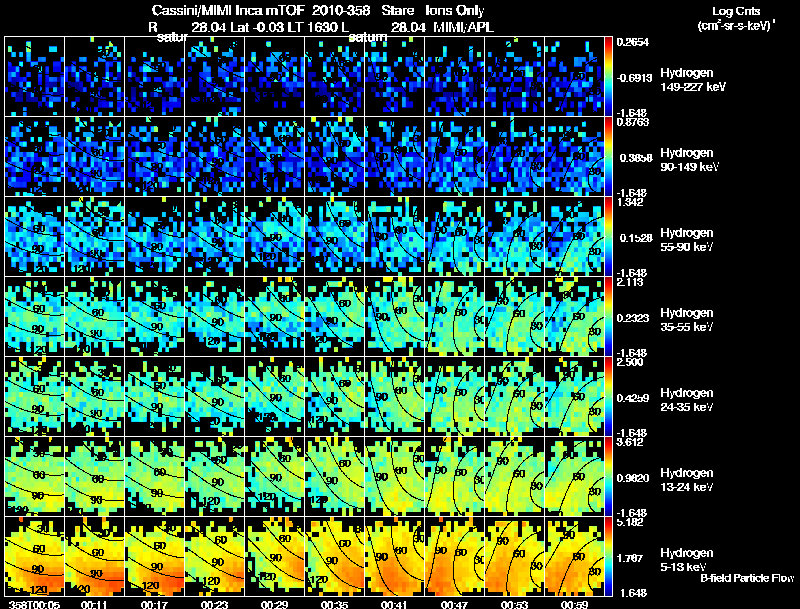Select the 35-55 keV image panel at 00:41

pos(394,316)
